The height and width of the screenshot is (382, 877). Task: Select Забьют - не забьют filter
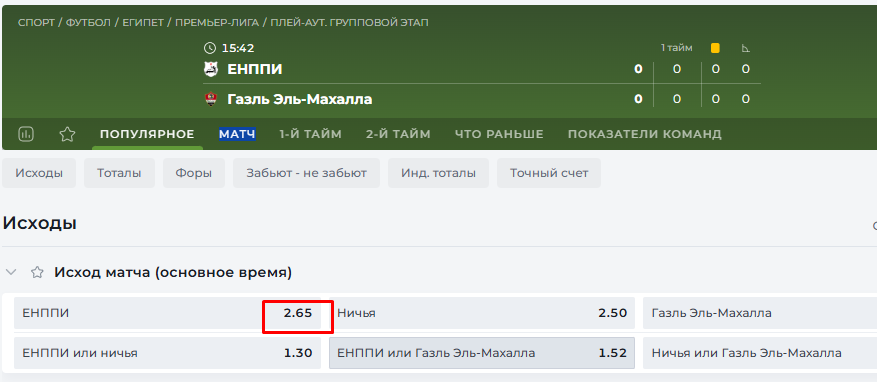click(x=307, y=173)
